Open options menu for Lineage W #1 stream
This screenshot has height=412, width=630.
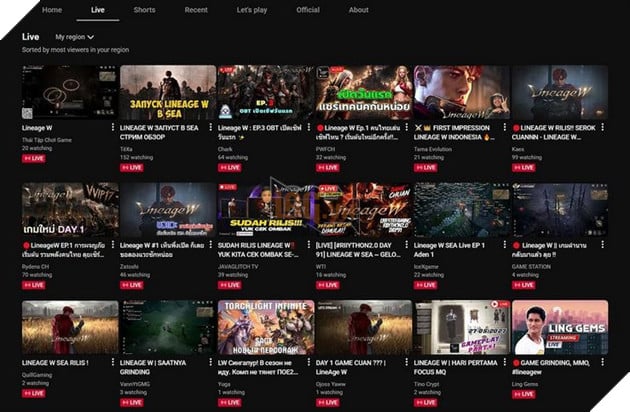pos(211,245)
